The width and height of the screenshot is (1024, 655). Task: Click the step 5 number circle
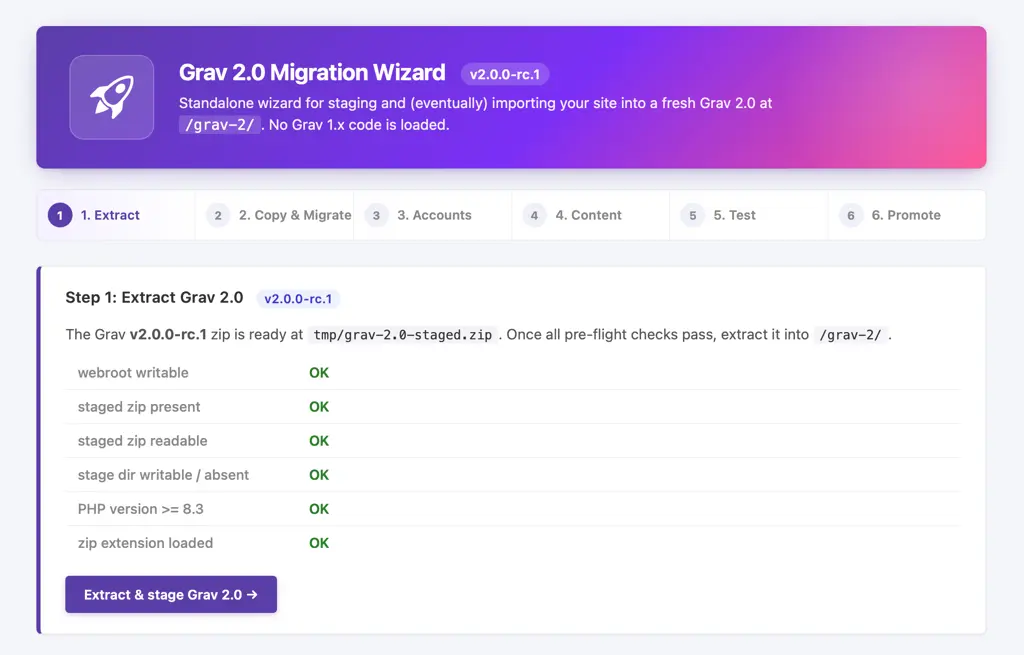pyautogui.click(x=693, y=215)
